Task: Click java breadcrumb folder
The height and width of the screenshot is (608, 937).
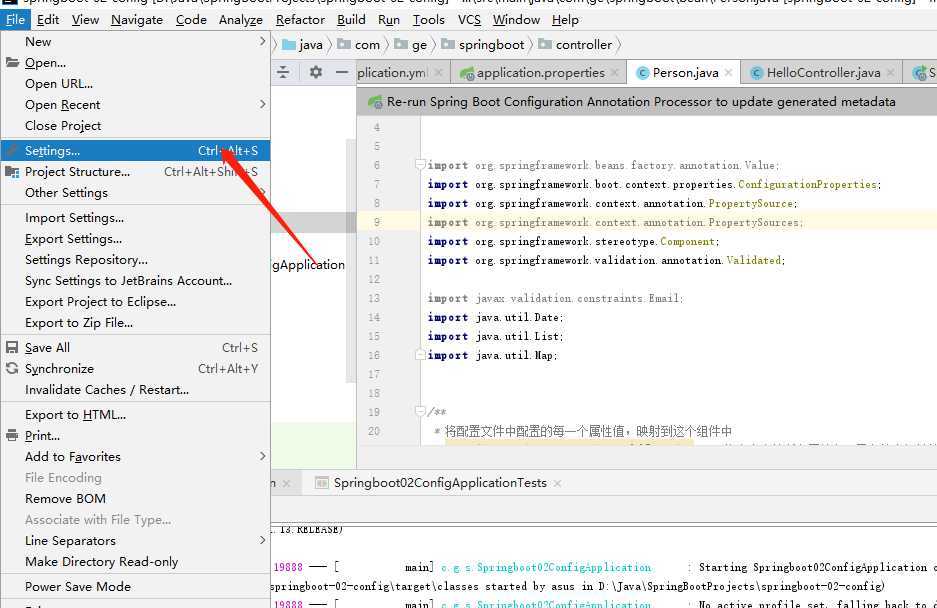Action: tap(303, 45)
